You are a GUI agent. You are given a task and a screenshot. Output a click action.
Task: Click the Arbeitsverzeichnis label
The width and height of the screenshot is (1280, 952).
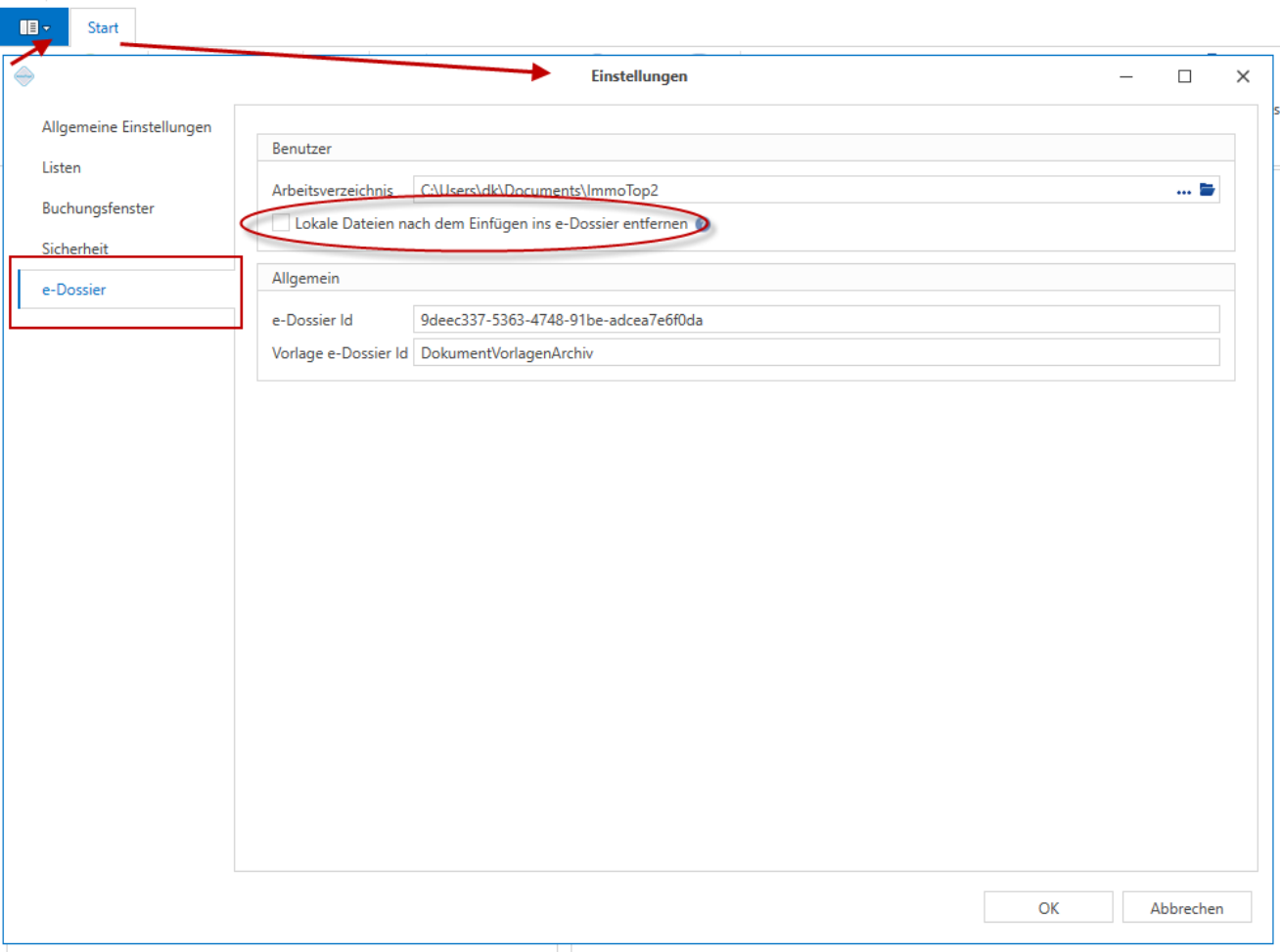pos(333,191)
